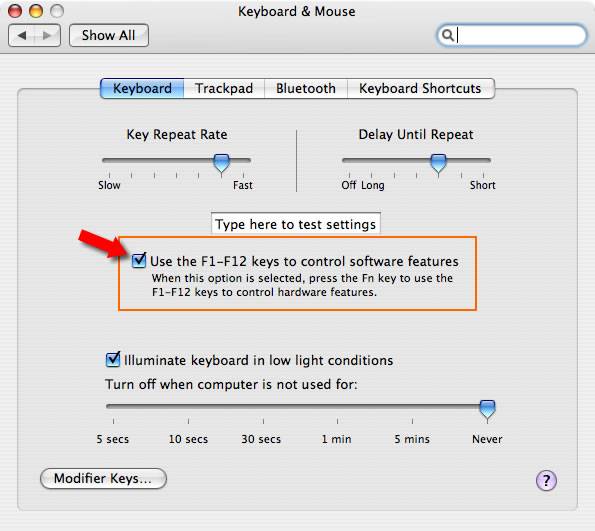The height and width of the screenshot is (531, 595).
Task: Disable F1–F12 software features checkbox
Action: click(x=139, y=260)
